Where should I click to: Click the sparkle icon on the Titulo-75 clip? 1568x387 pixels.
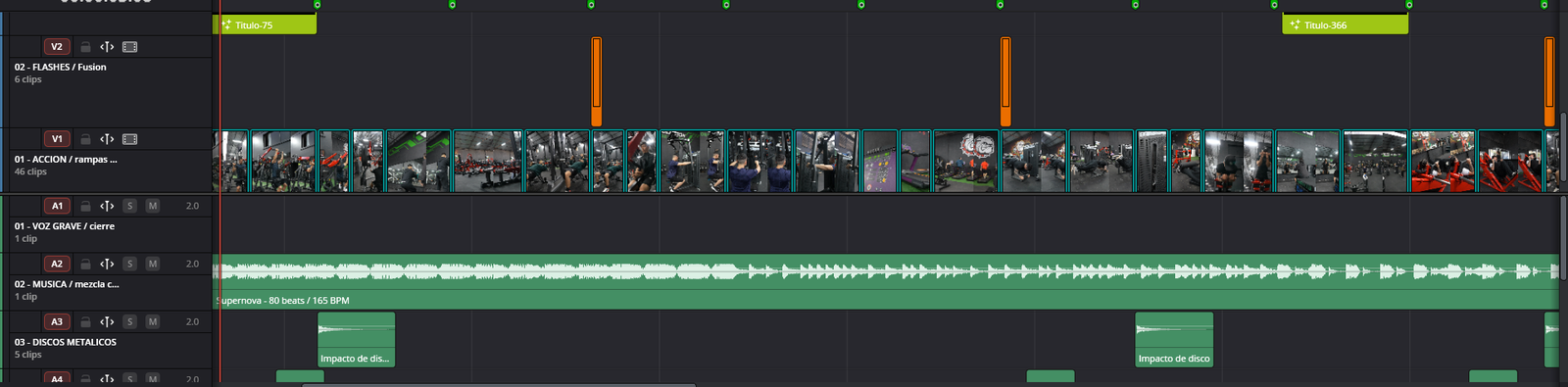coord(226,24)
